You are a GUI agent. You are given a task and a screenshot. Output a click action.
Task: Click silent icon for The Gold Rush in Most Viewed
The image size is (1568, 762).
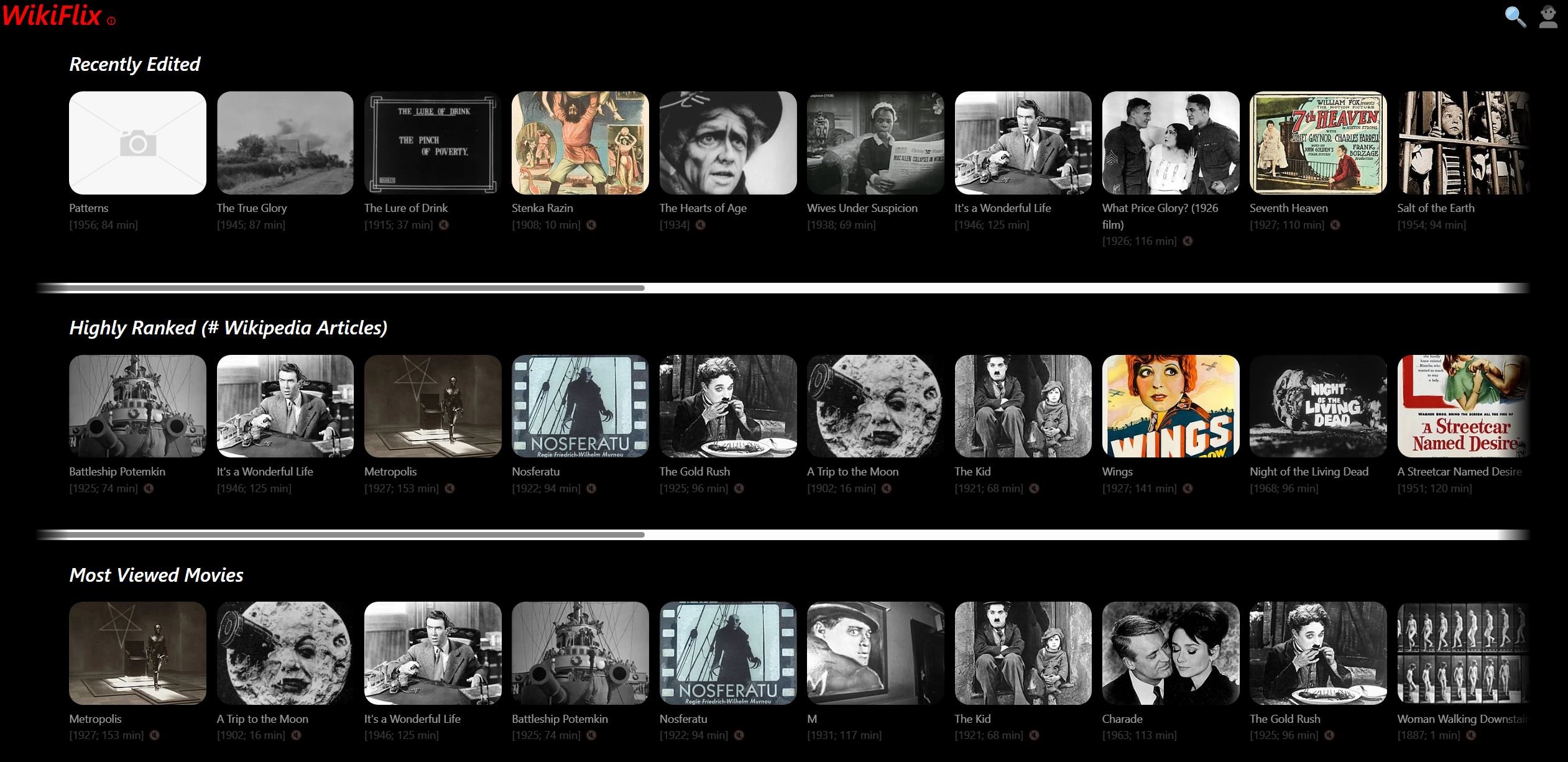coord(1329,735)
